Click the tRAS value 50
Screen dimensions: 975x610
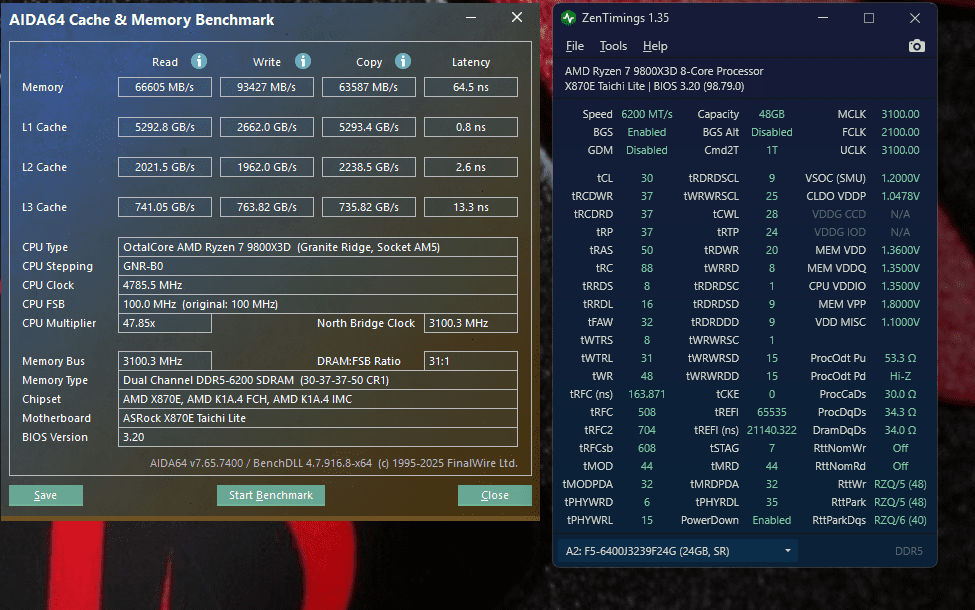pos(647,250)
